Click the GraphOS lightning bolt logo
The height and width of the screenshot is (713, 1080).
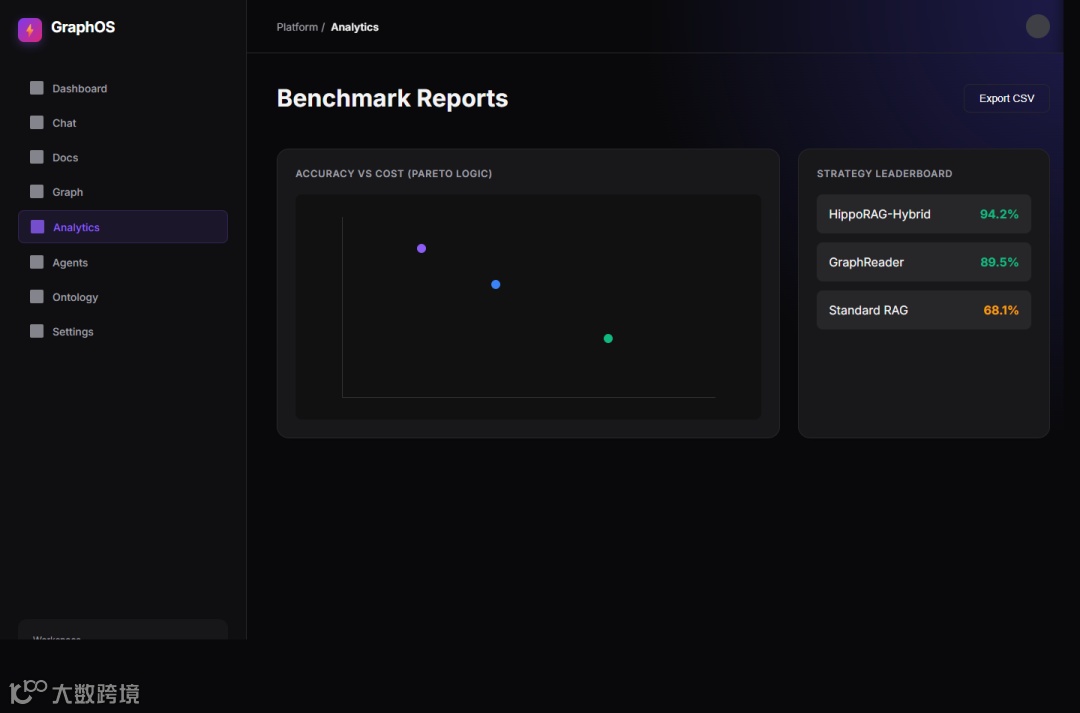point(30,30)
